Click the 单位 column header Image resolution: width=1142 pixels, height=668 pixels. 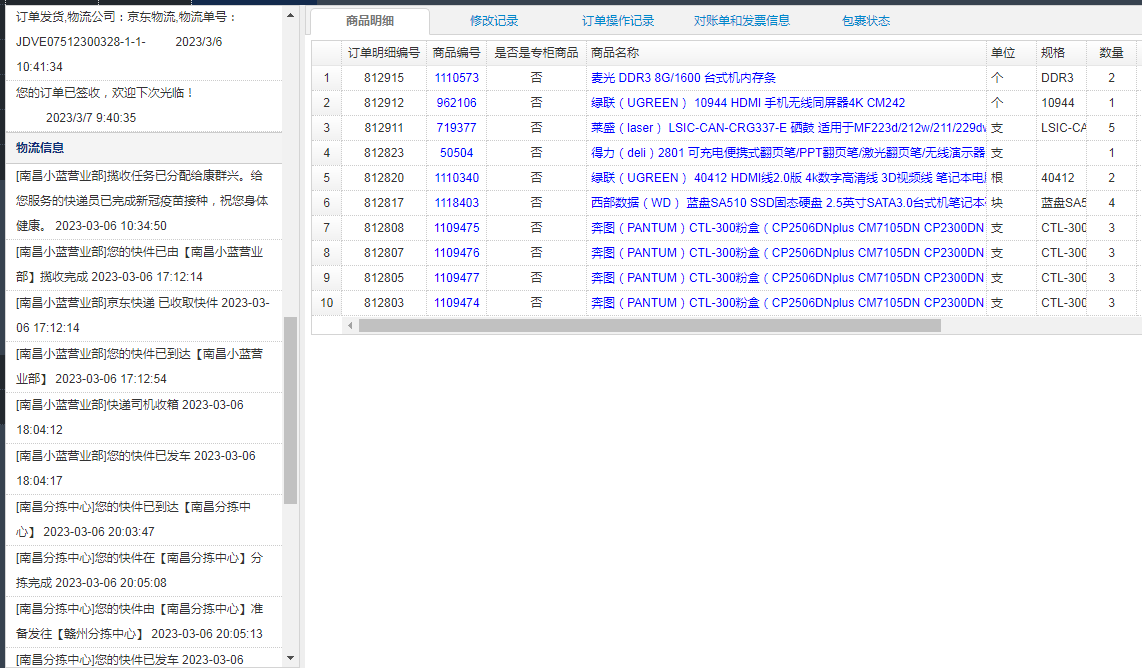click(x=1011, y=52)
